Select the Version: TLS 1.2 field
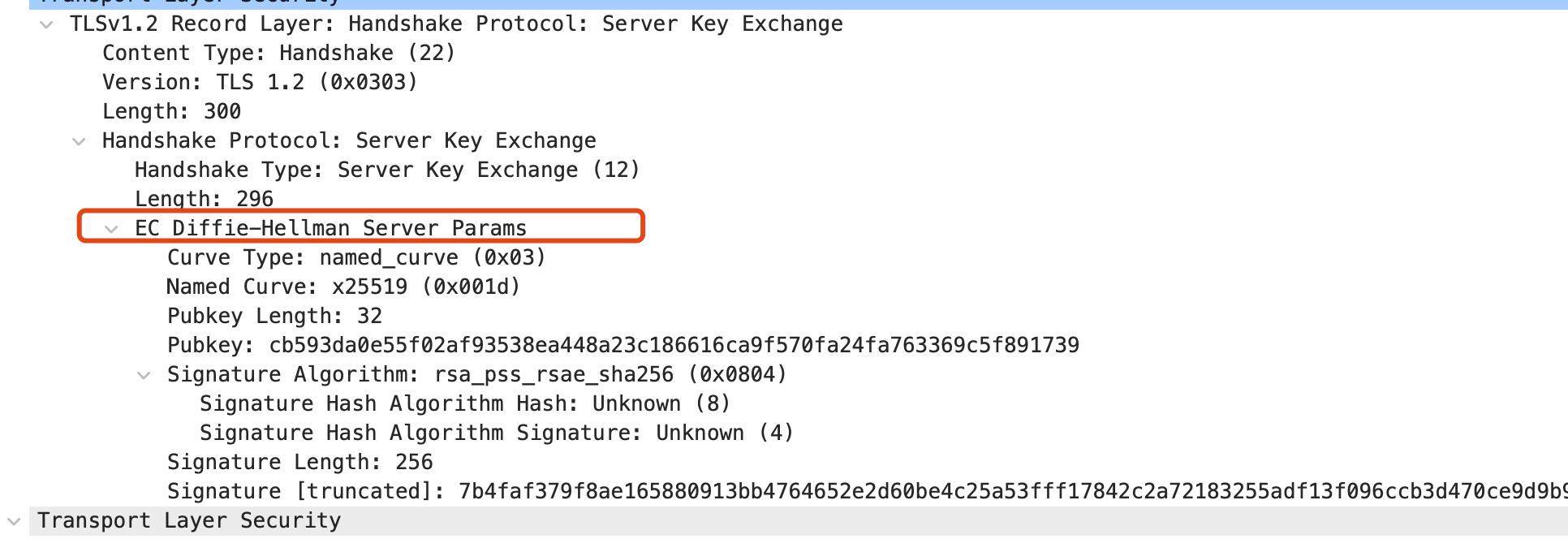This screenshot has width=1568, height=539. click(x=260, y=83)
